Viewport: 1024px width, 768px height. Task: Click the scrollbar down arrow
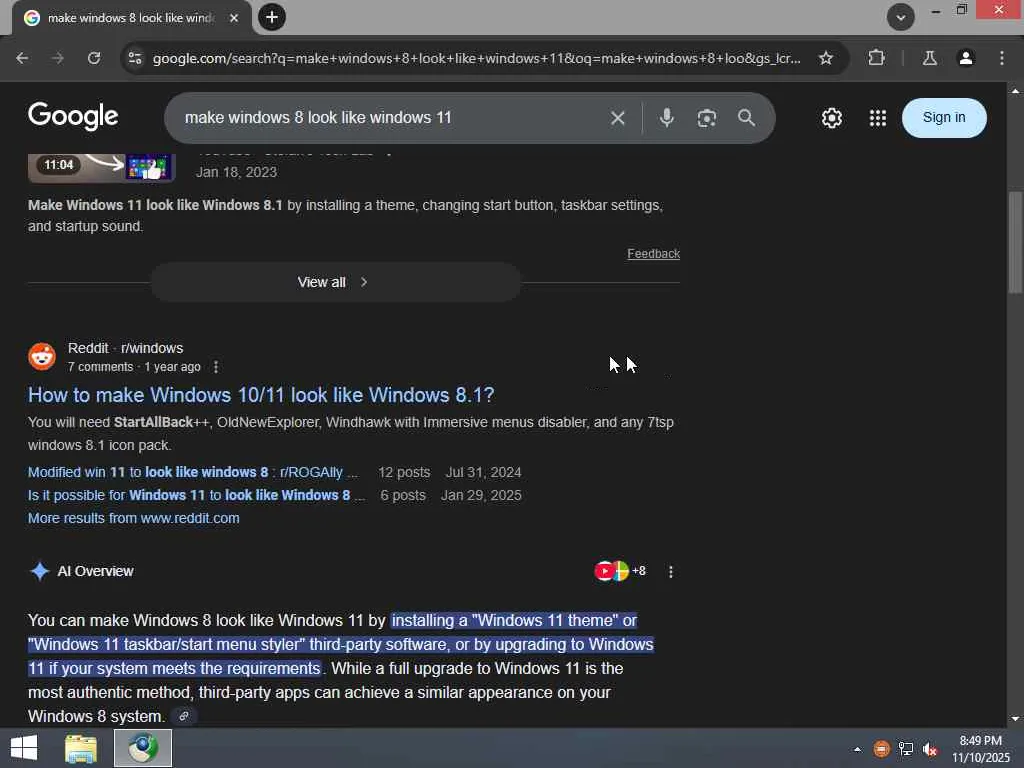pyautogui.click(x=1015, y=718)
